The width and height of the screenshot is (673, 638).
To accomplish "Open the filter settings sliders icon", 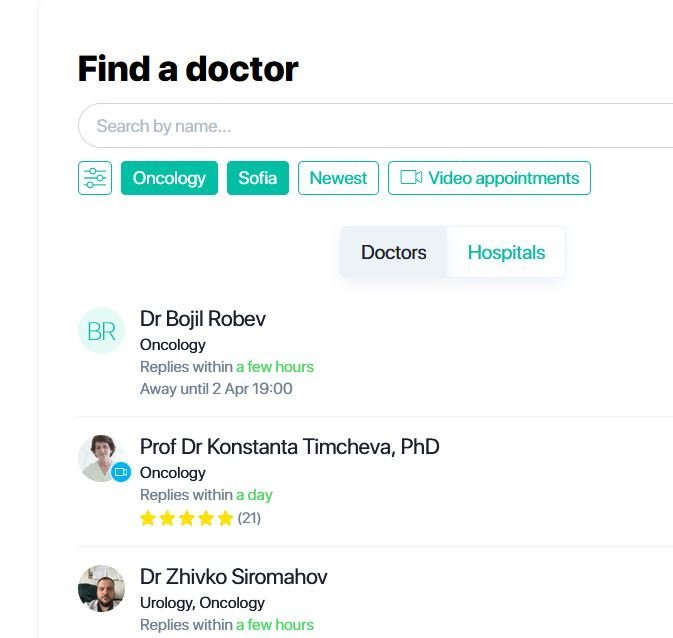I will click(x=95, y=178).
